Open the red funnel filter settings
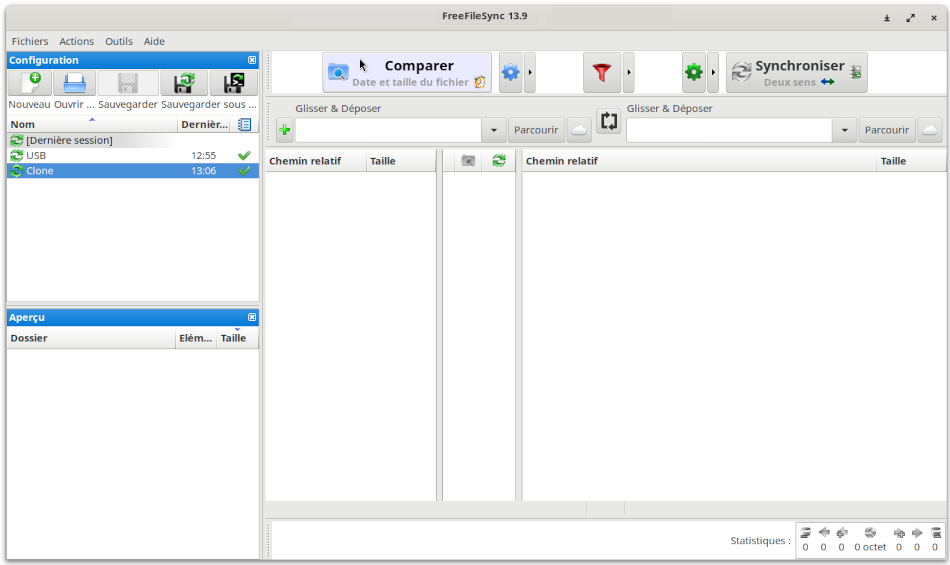This screenshot has height=565, width=950. [602, 73]
